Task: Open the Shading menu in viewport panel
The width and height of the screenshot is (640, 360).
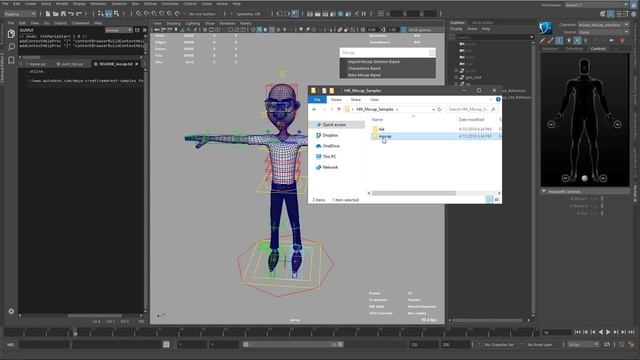Action: point(173,23)
